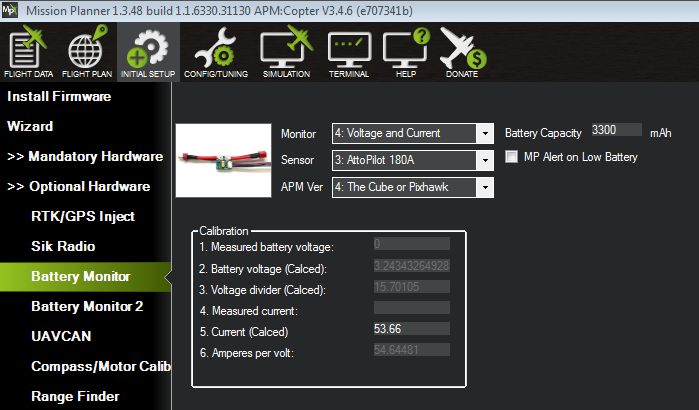Open the Wizard sidebar item
Screen dimensions: 699x410
[x=30, y=126]
